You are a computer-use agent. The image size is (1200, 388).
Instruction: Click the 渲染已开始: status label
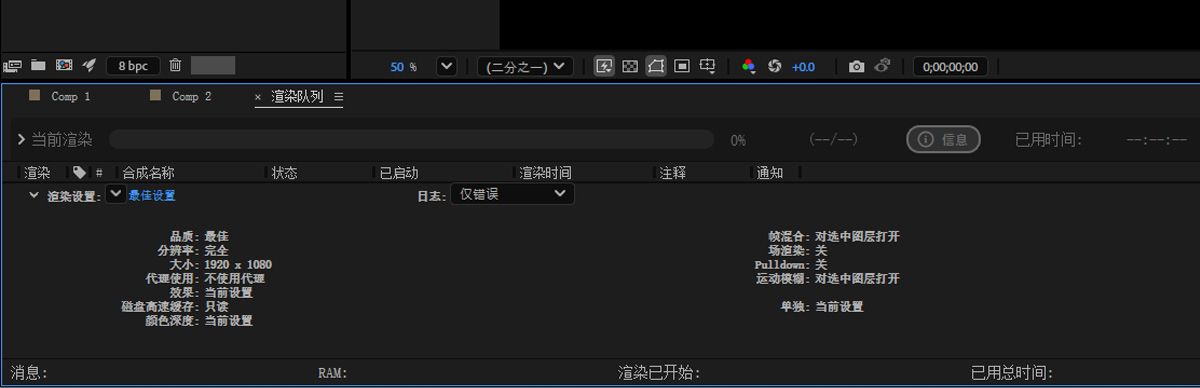pyautogui.click(x=659, y=373)
